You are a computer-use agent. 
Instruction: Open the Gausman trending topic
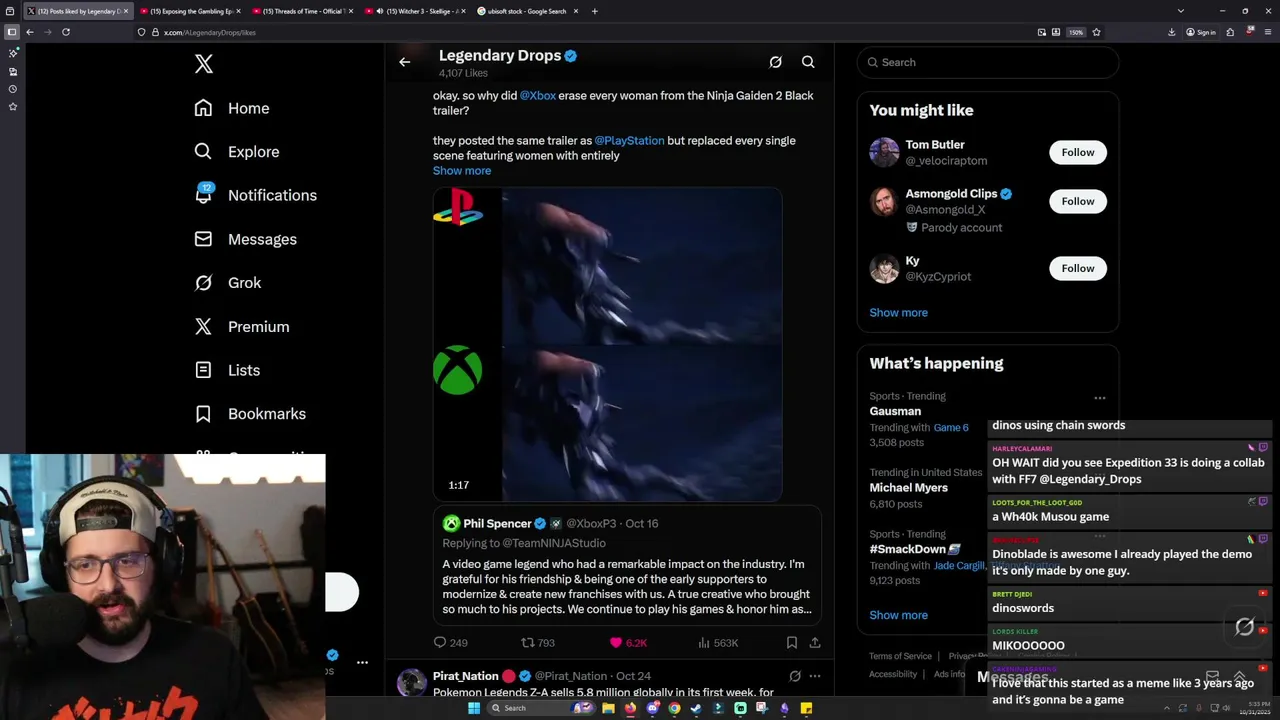895,412
